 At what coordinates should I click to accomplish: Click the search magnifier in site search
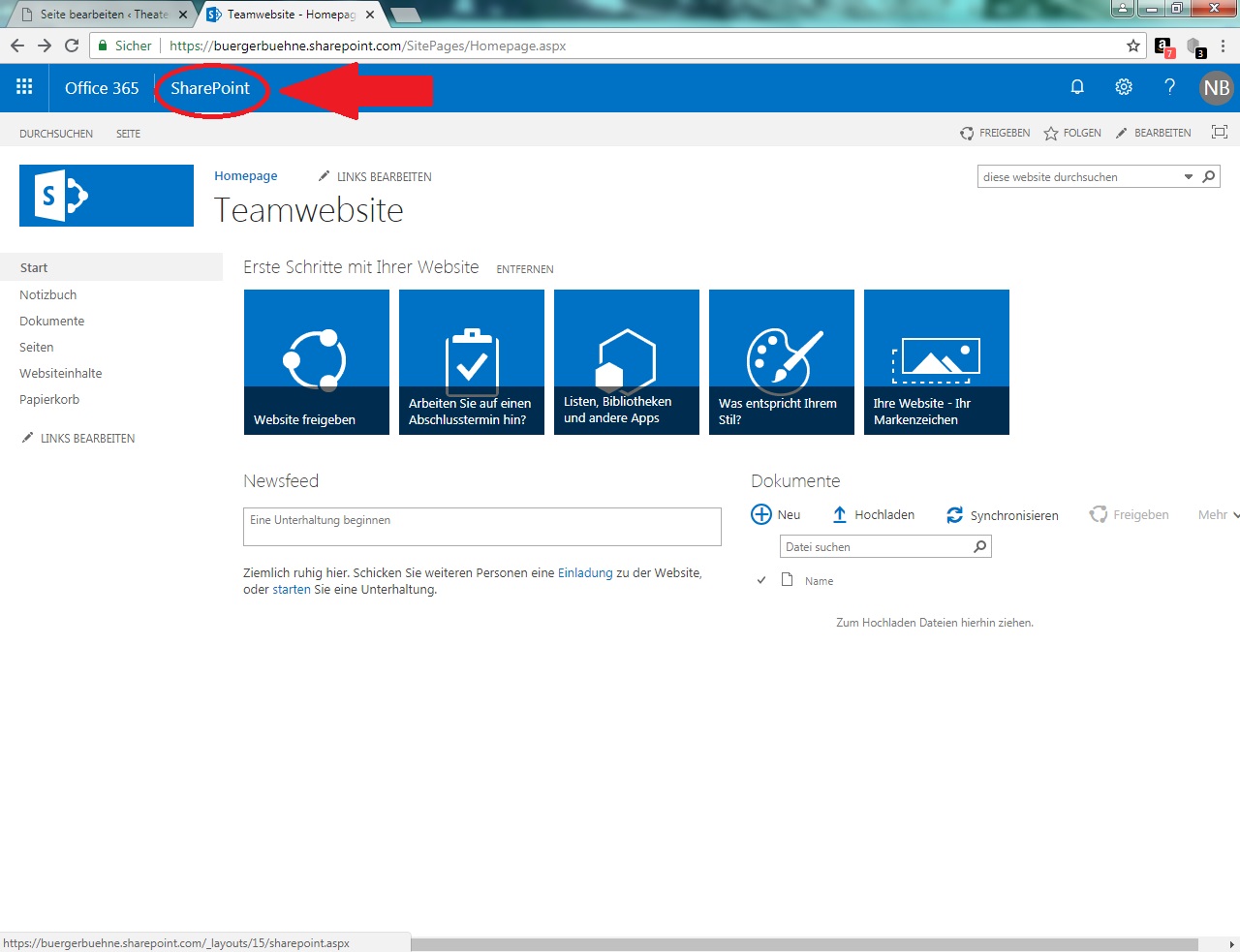point(1208,176)
